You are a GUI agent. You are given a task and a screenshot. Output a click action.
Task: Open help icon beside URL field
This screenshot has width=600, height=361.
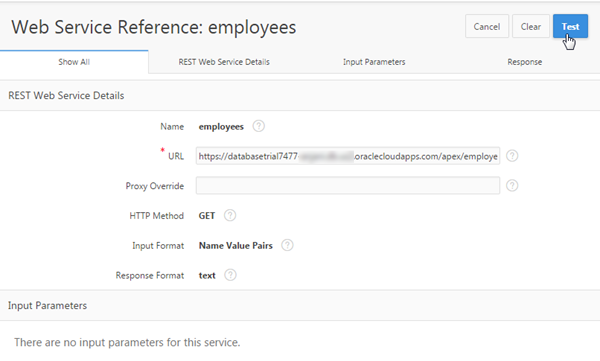click(x=512, y=156)
